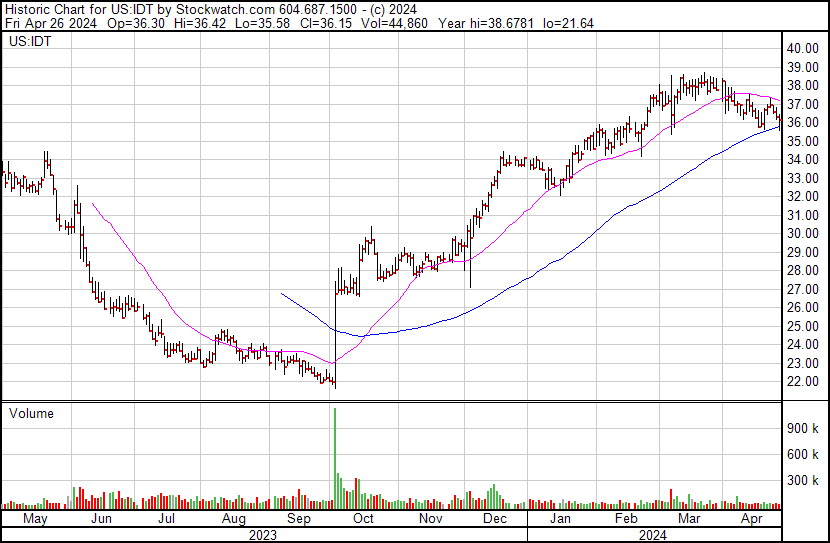Click the May month label
830x543 pixels.
(35, 519)
